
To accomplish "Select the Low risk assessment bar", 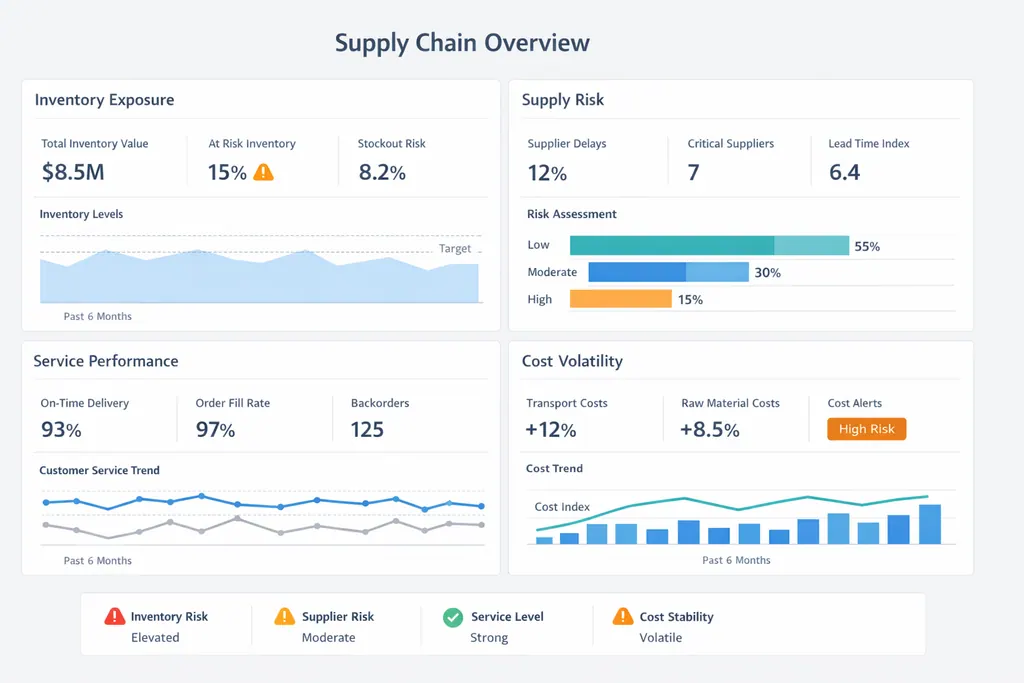I will pyautogui.click(x=708, y=246).
